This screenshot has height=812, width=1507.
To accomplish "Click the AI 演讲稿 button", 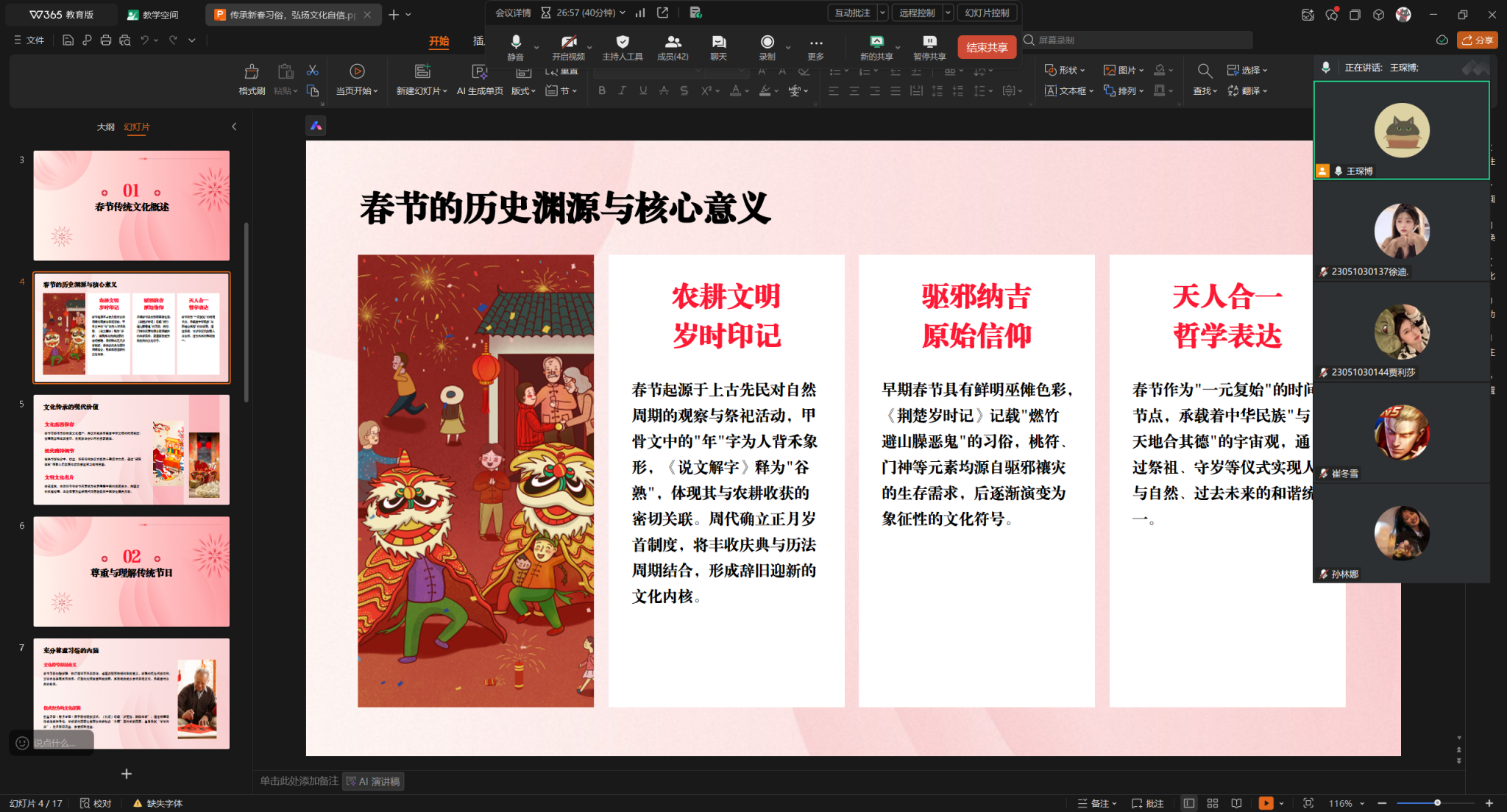I will (x=373, y=781).
